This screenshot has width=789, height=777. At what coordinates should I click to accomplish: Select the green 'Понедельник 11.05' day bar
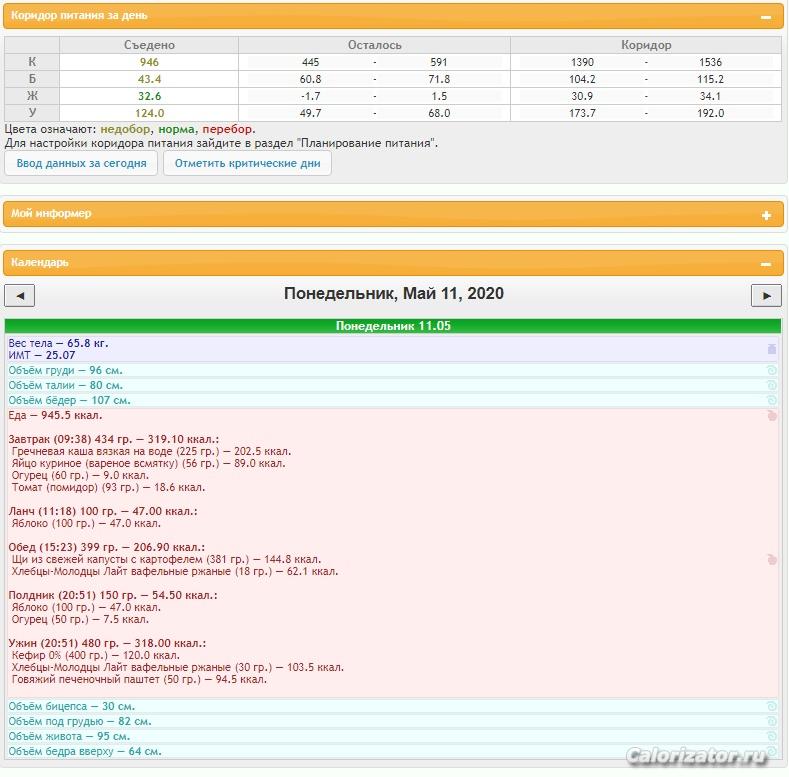point(393,326)
